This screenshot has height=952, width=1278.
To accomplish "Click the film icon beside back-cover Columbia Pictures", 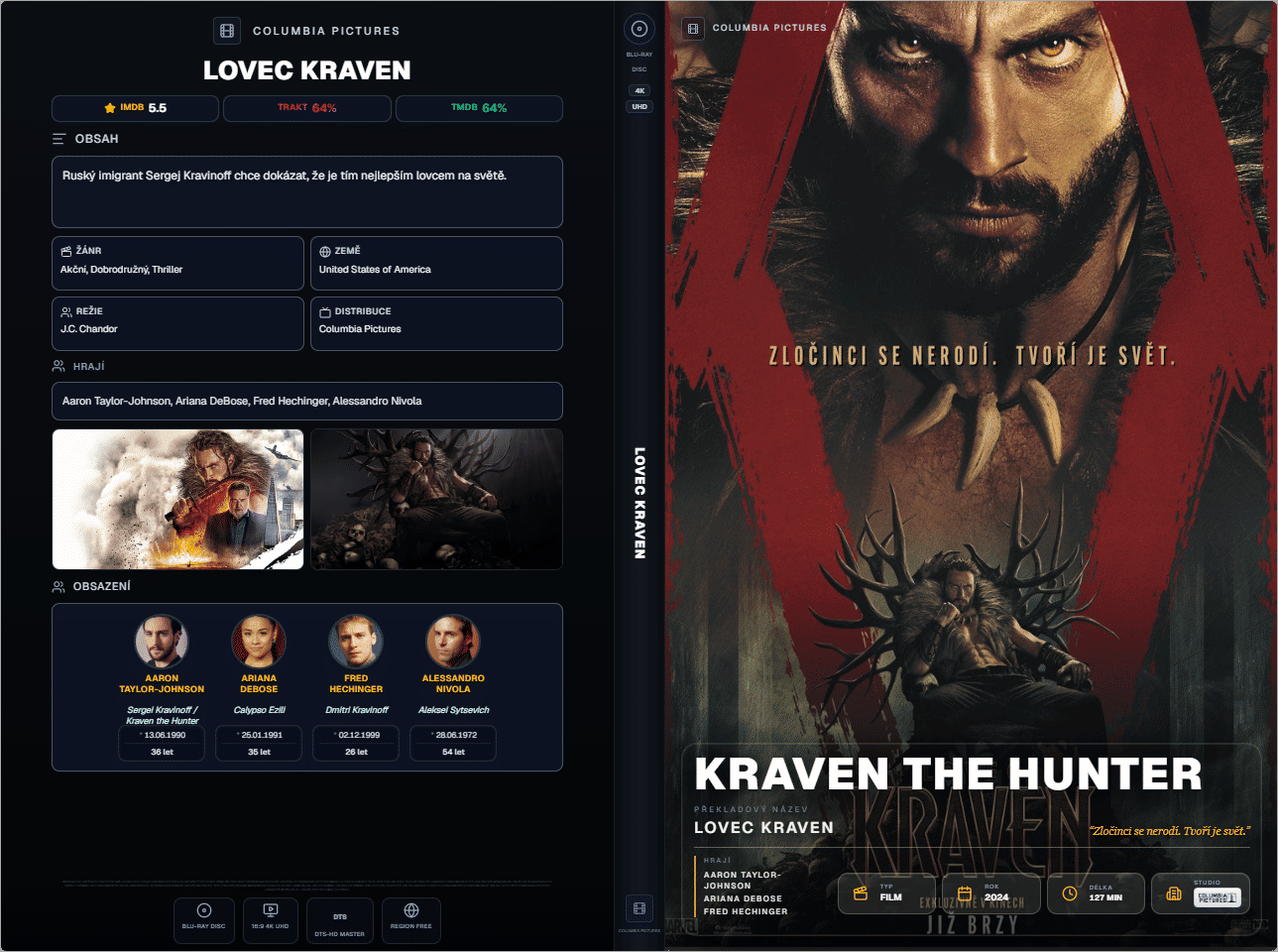I will 227,31.
